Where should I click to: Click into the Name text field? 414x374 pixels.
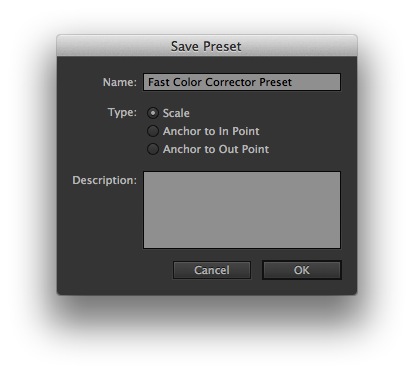tap(242, 82)
